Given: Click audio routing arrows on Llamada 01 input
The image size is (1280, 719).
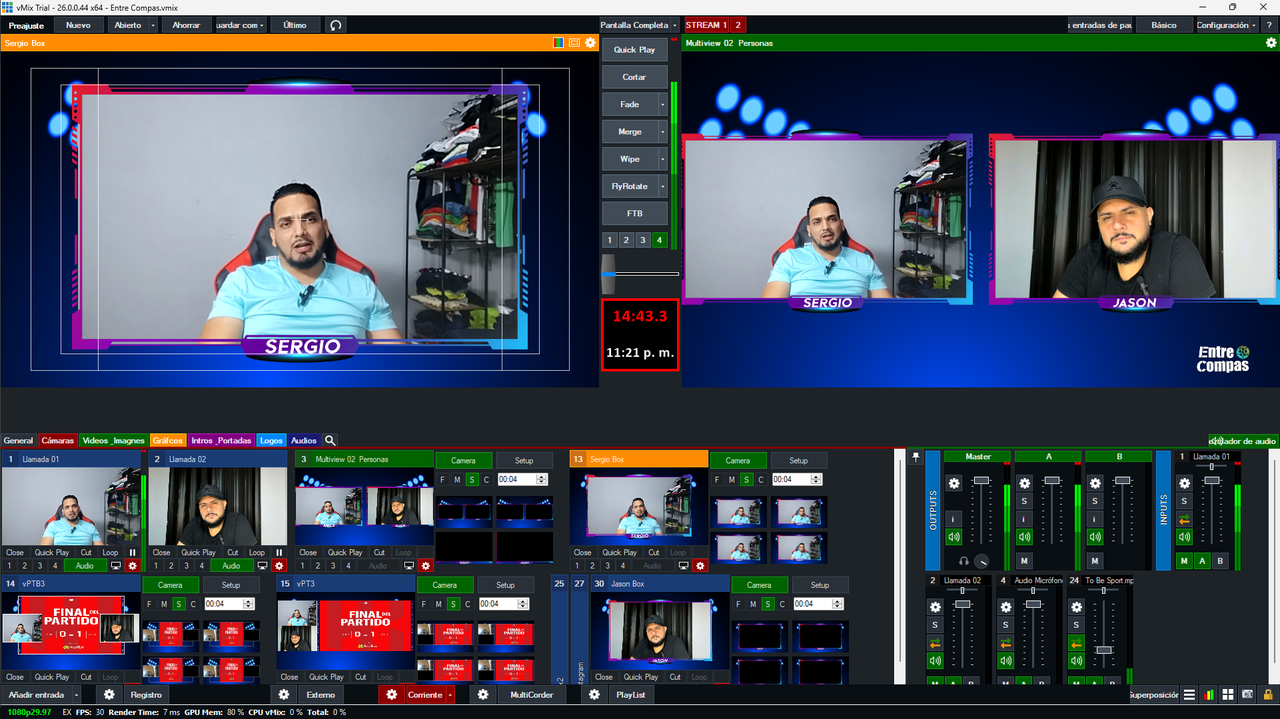Looking at the screenshot, I should tap(1184, 519).
